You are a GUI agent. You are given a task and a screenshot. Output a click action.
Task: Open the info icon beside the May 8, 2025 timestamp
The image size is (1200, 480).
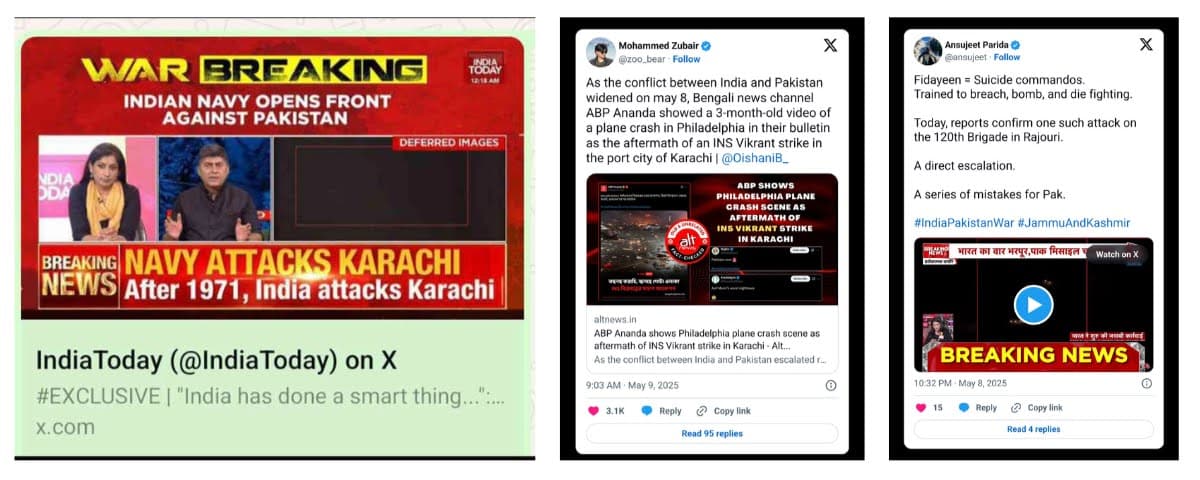click(x=1146, y=383)
